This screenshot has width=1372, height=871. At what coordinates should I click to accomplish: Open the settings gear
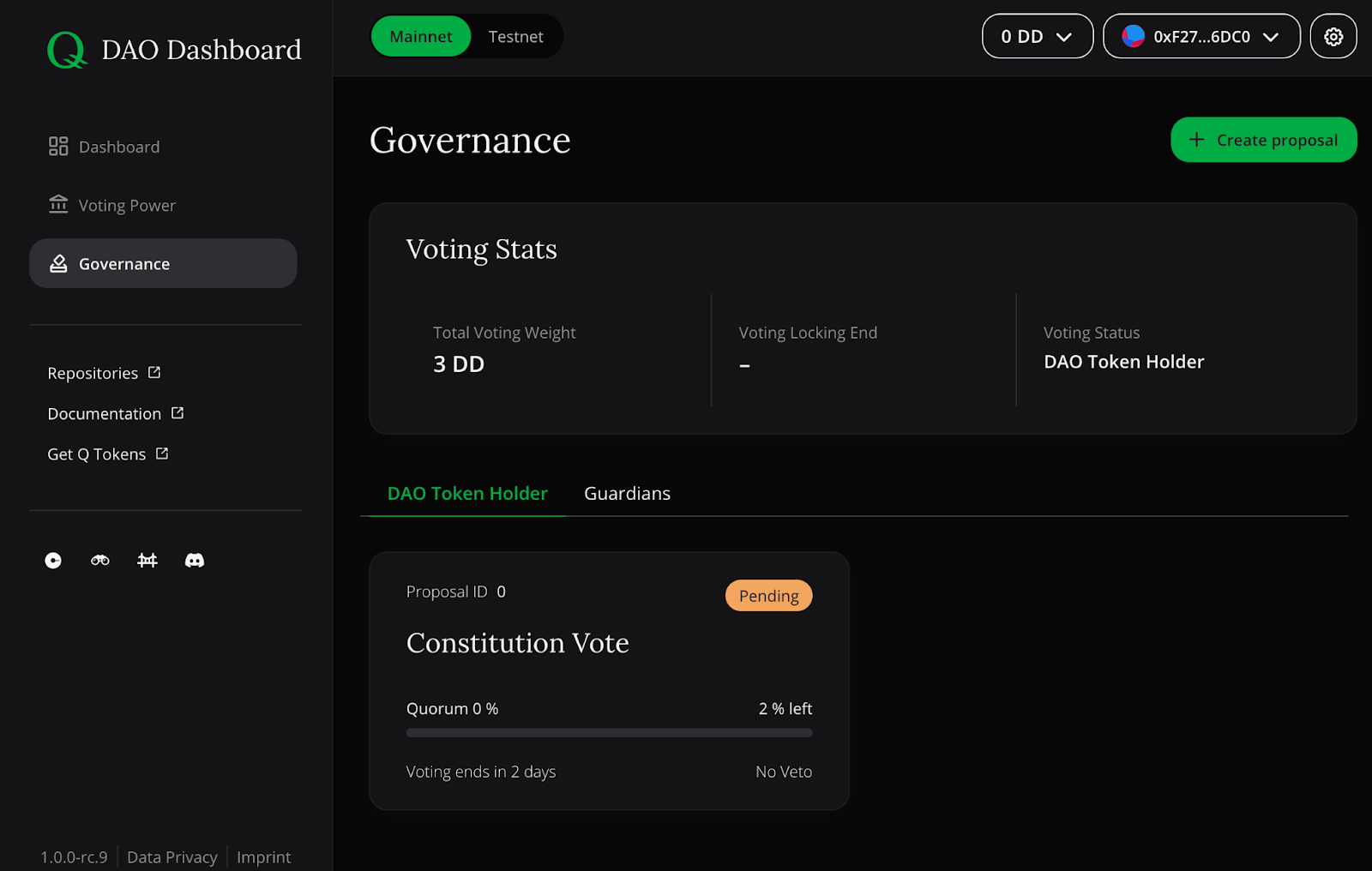tap(1333, 36)
